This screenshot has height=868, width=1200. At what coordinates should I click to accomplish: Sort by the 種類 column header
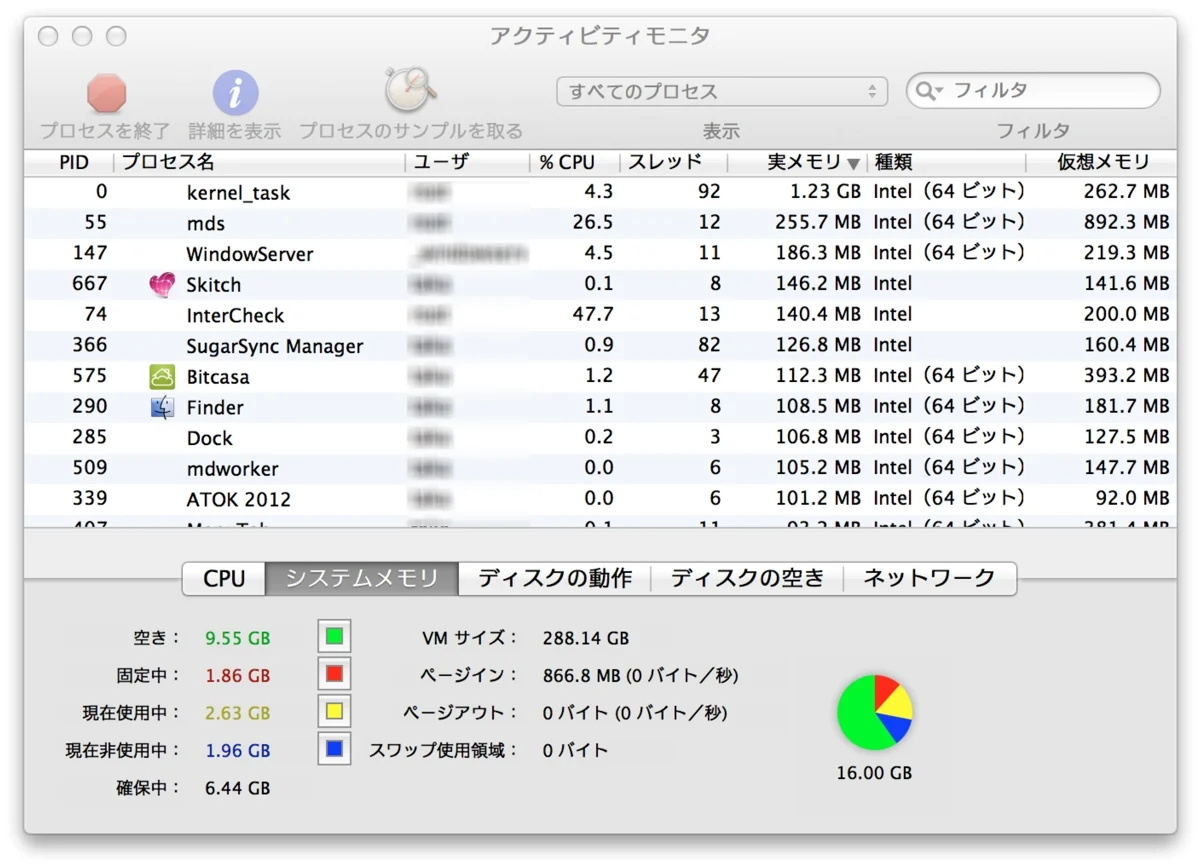point(947,162)
